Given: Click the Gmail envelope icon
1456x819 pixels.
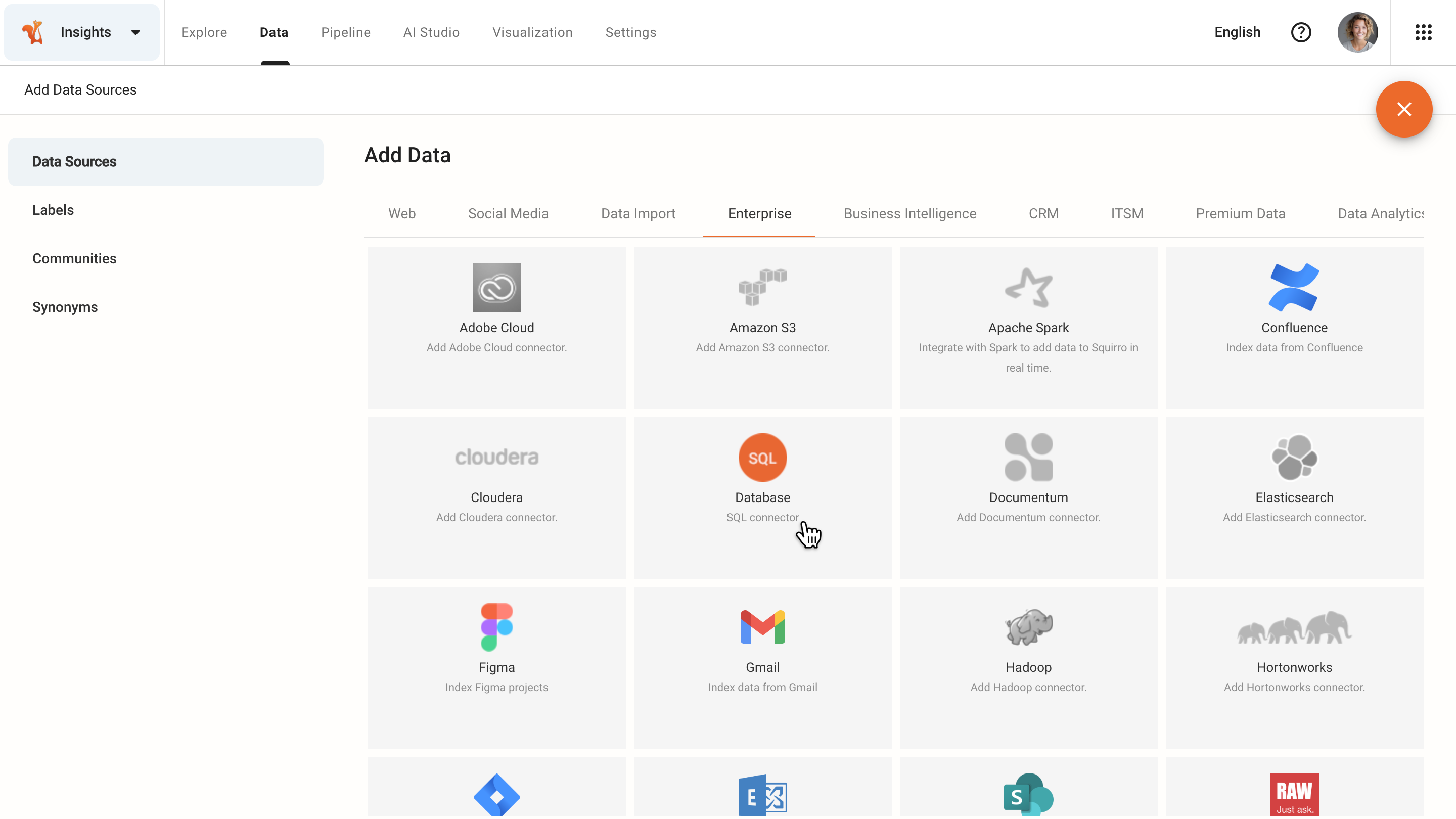Looking at the screenshot, I should pos(762,627).
